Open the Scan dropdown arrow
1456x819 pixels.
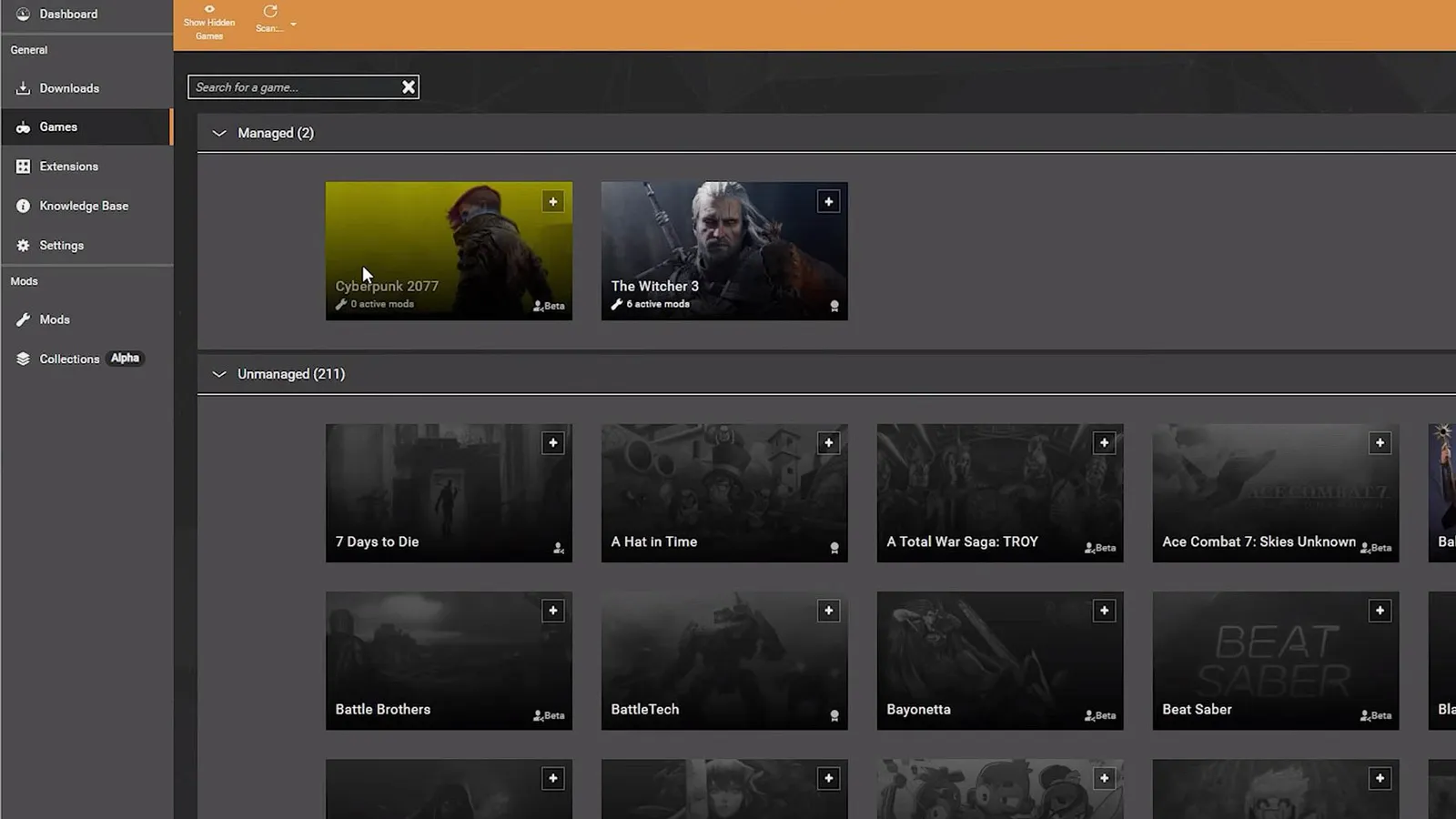(x=293, y=25)
